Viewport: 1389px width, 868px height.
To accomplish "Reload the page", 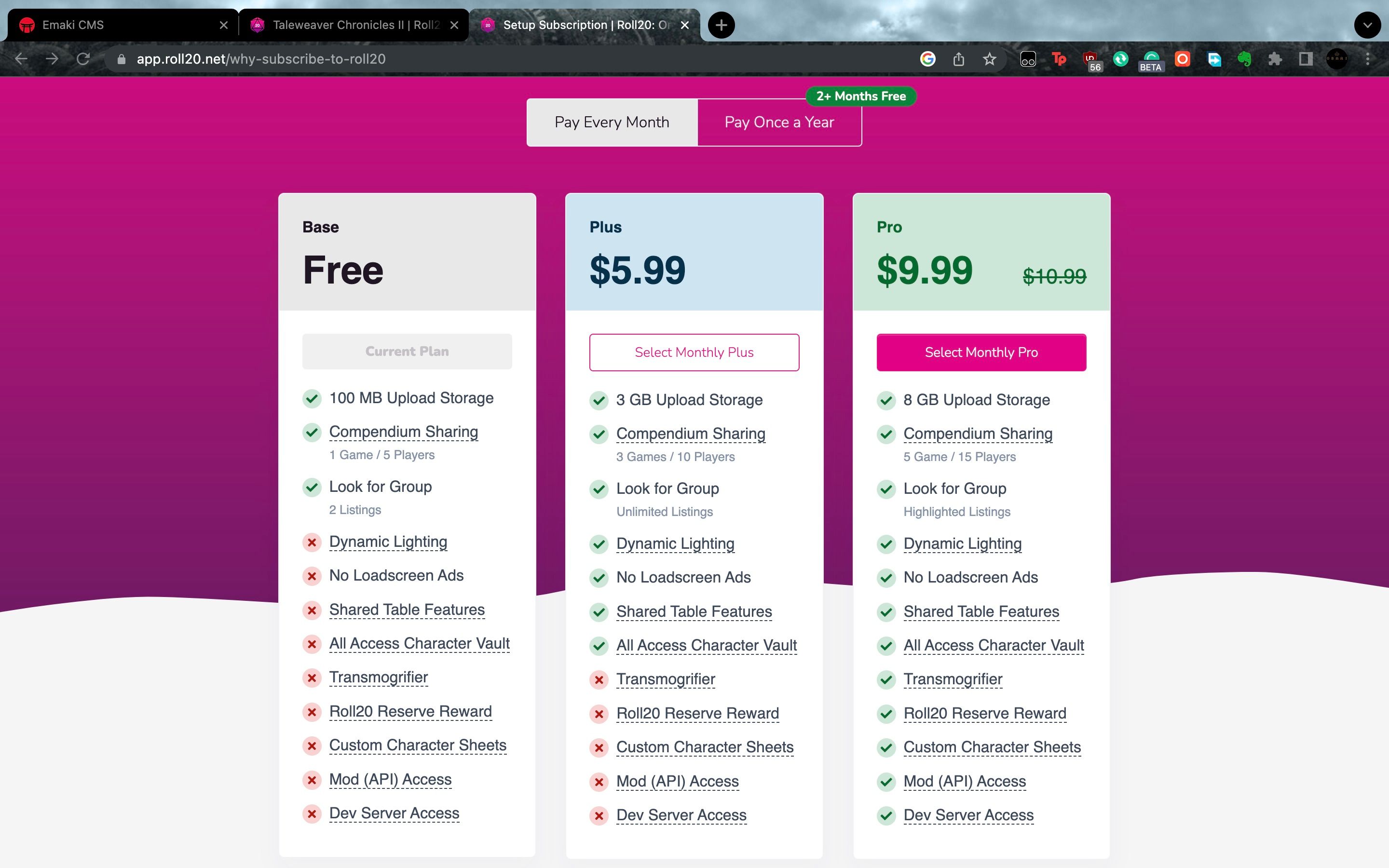I will (x=83, y=59).
